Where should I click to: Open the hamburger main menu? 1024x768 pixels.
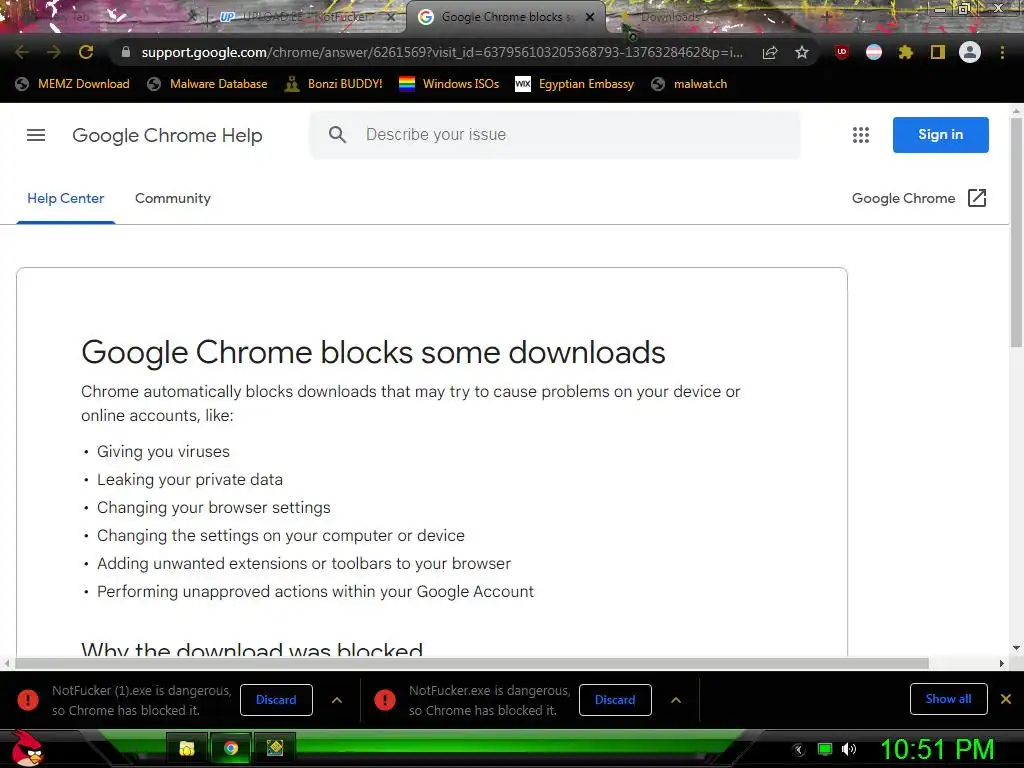[x=36, y=135]
